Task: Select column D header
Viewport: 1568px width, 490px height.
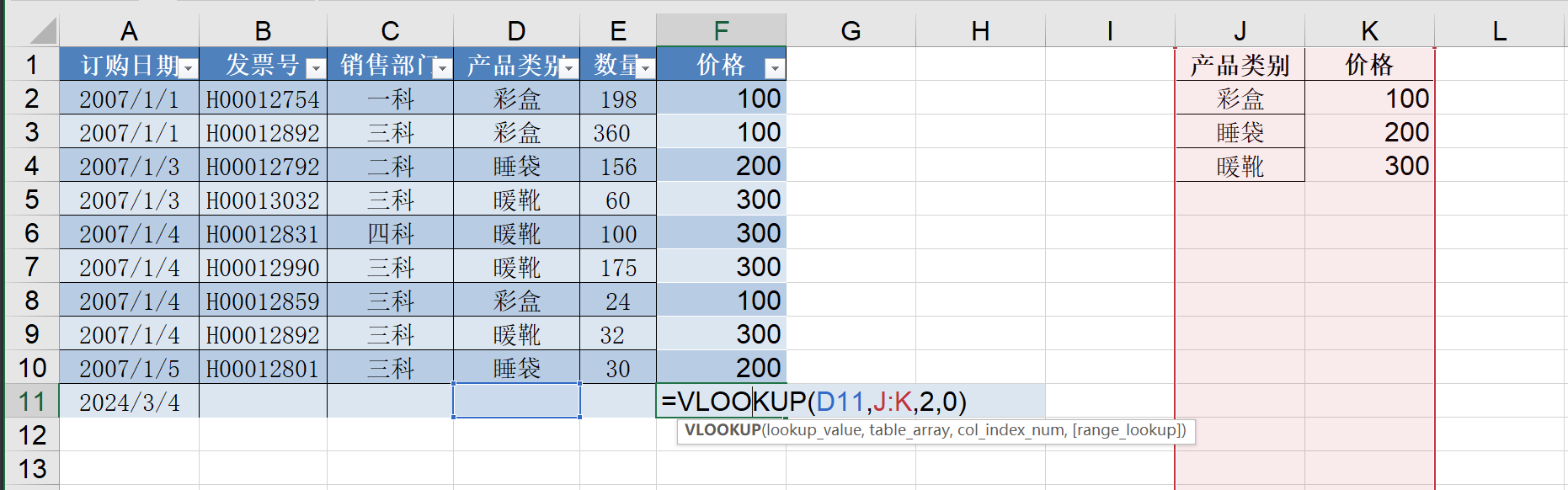Action: click(516, 31)
